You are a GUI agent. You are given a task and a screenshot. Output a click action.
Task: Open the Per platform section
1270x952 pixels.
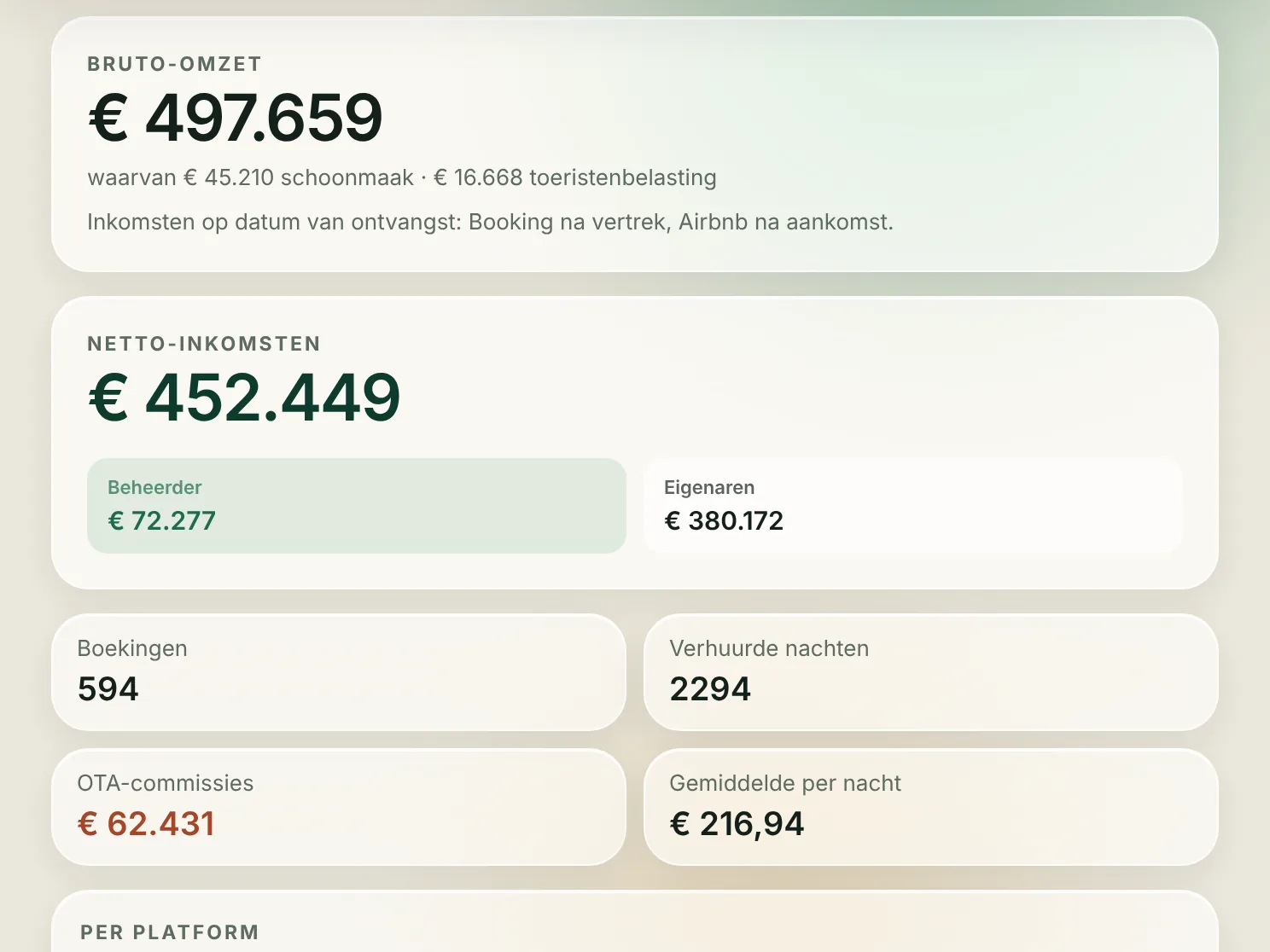tap(635, 922)
